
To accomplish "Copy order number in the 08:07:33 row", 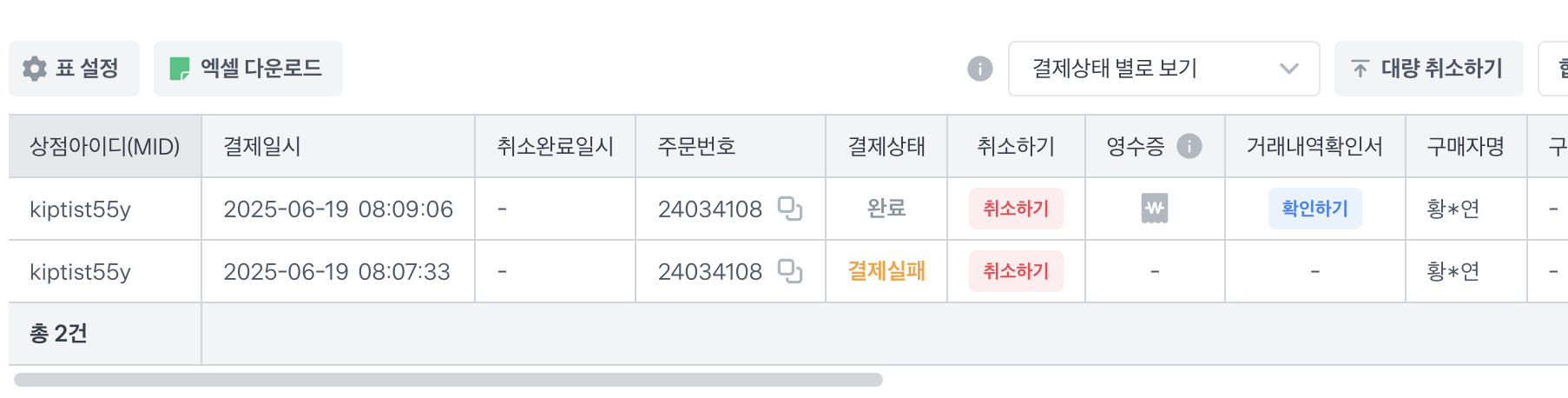I will pyautogui.click(x=790, y=271).
